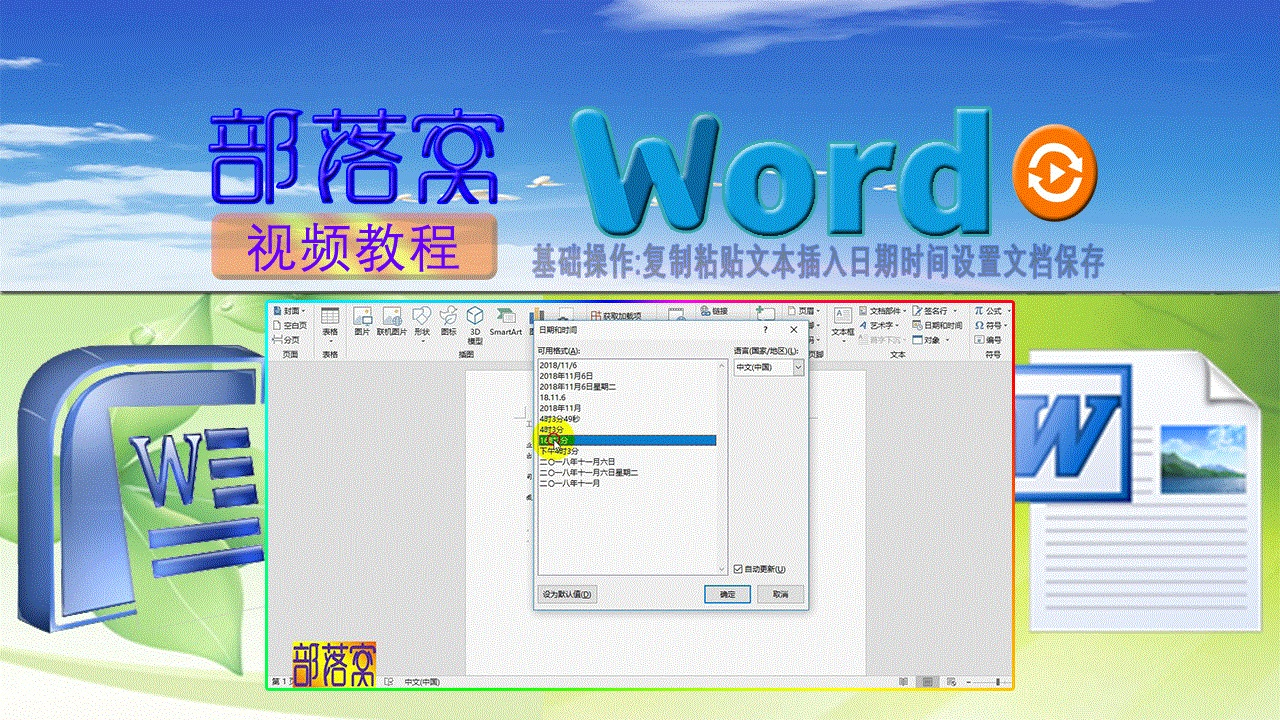Click the 设为默认值 button
The image size is (1280, 720).
tap(567, 594)
